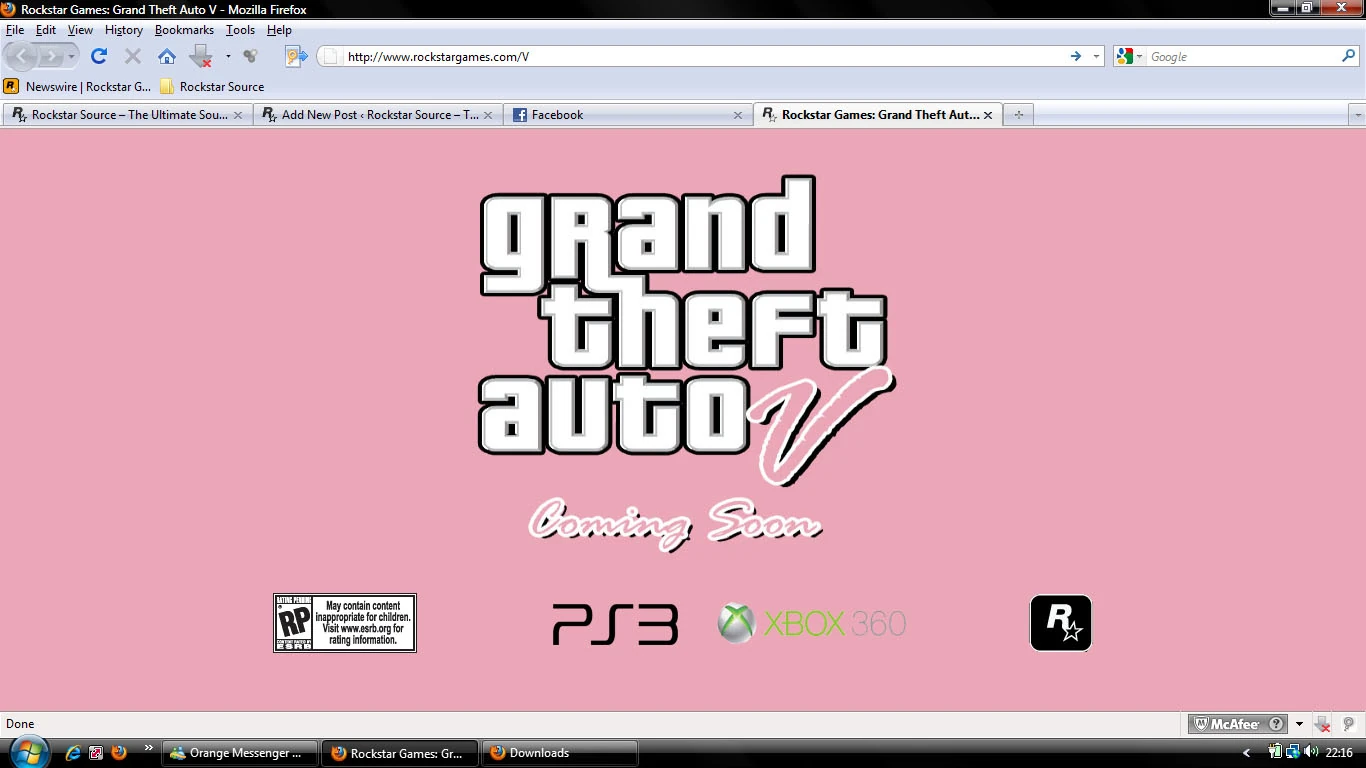
Task: Open the File menu
Action: coord(15,30)
